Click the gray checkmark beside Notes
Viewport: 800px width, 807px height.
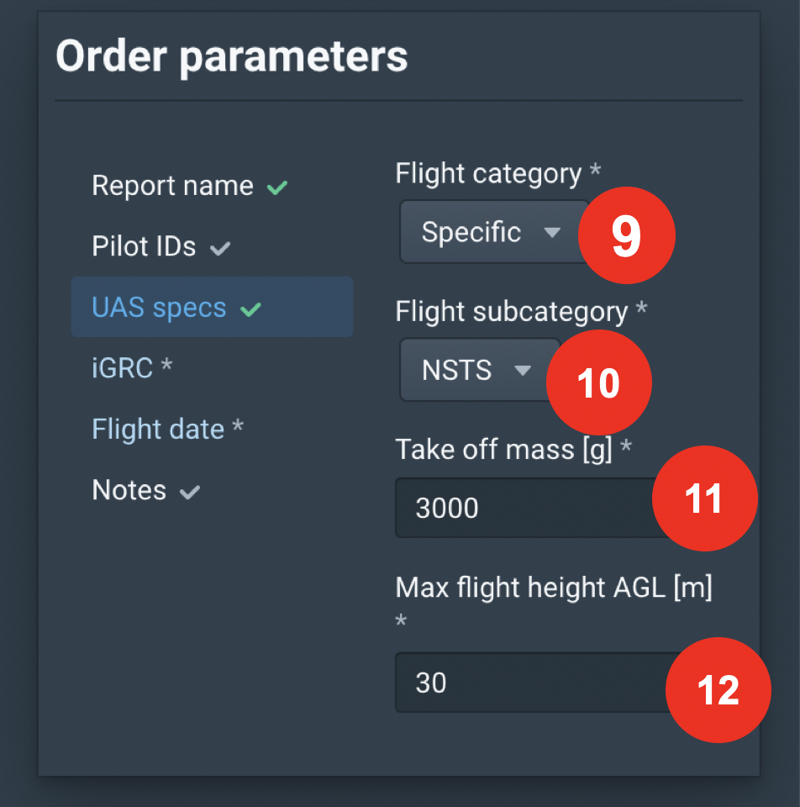tap(190, 491)
